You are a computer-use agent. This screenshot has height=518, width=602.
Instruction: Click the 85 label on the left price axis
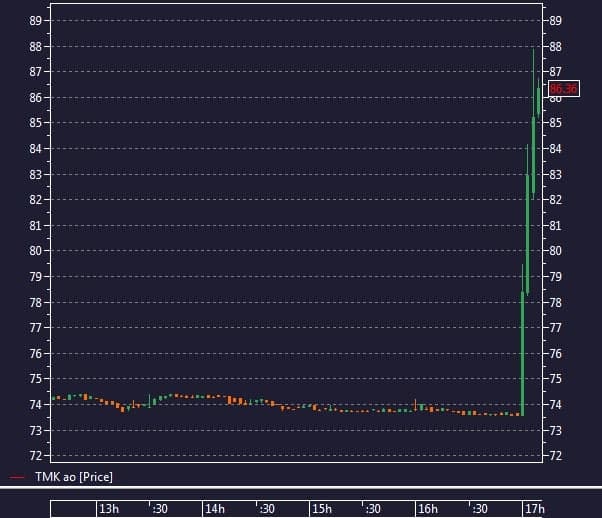pos(35,123)
